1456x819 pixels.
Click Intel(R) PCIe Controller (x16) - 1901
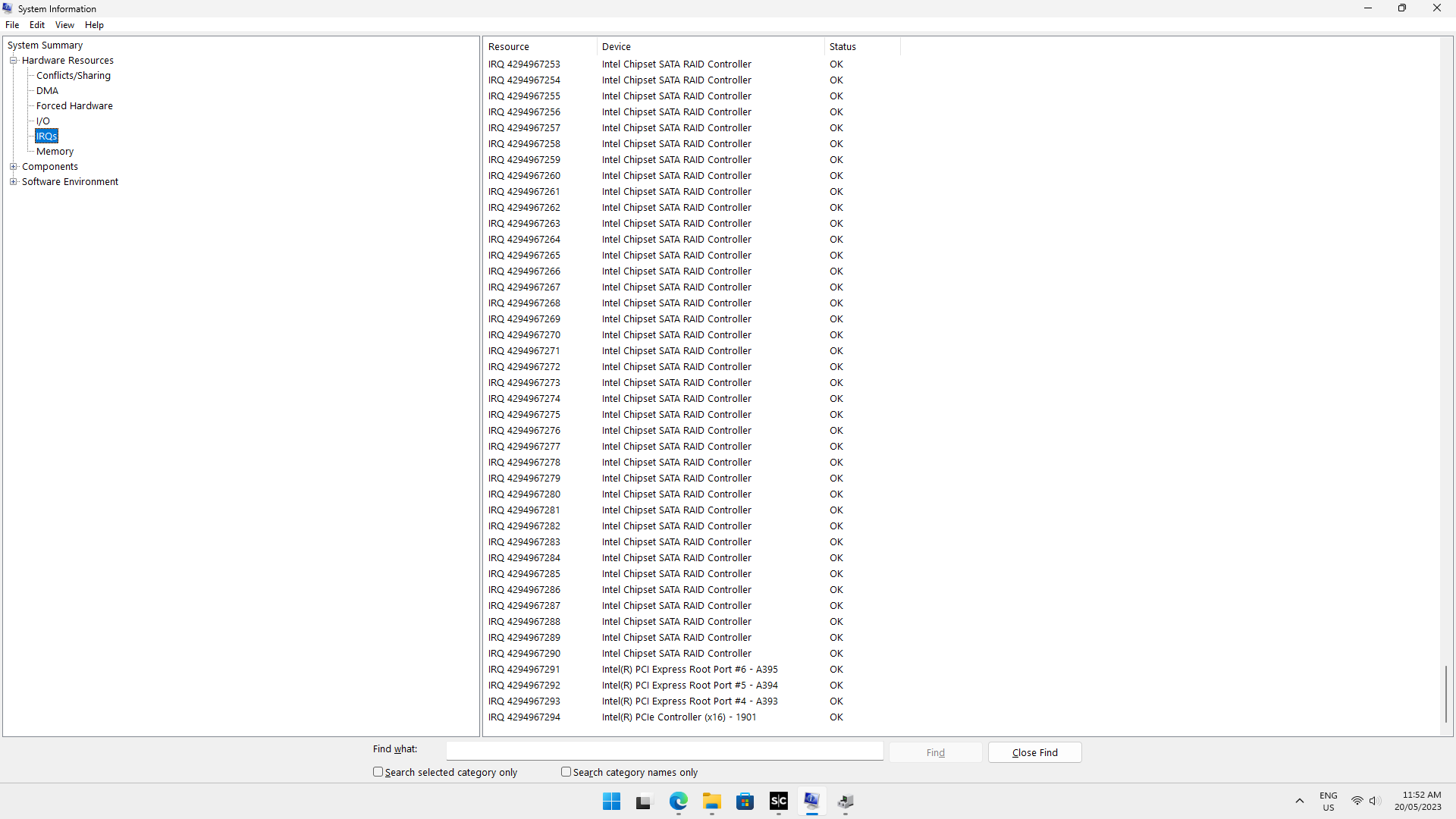click(x=679, y=717)
